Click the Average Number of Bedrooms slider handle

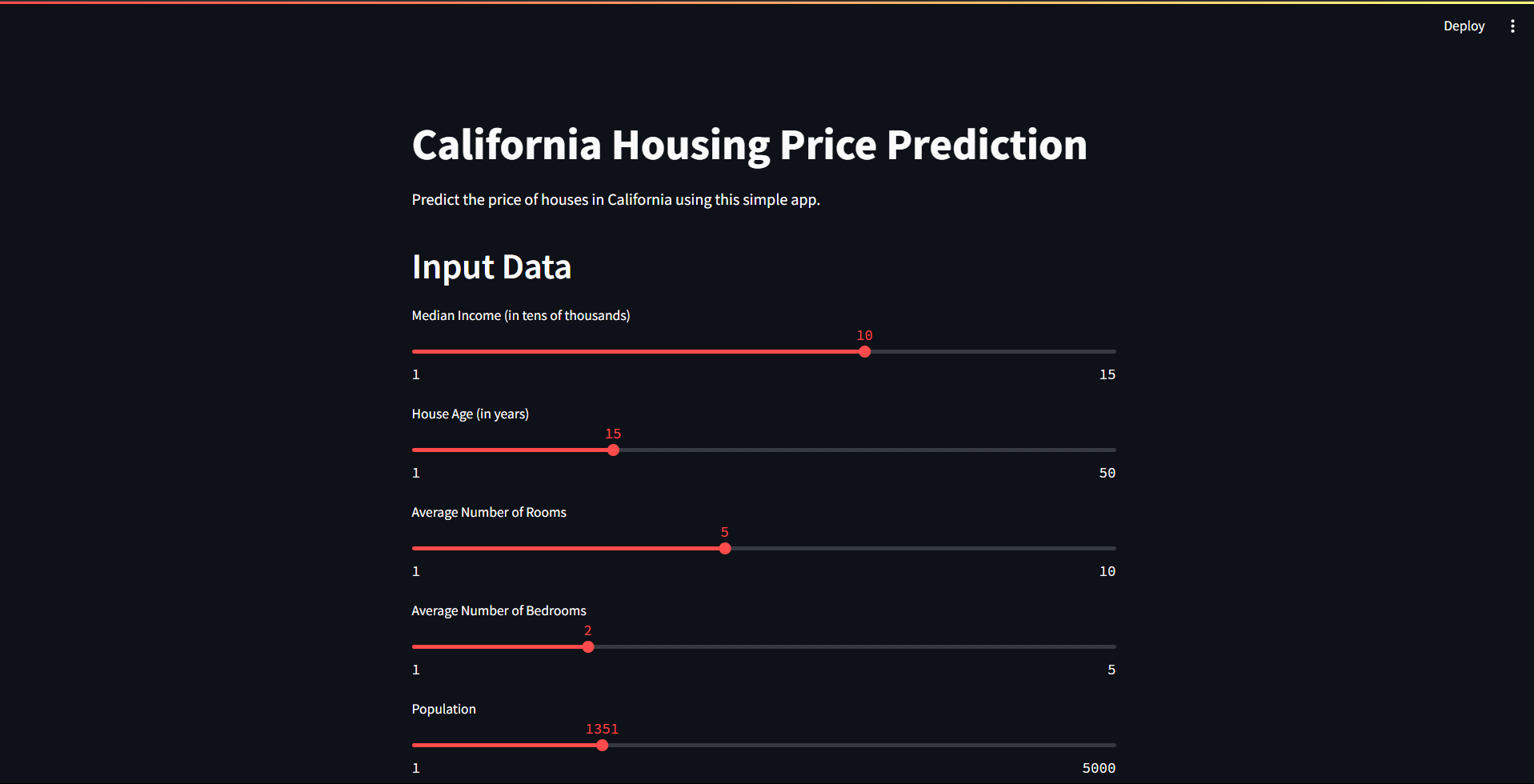588,647
